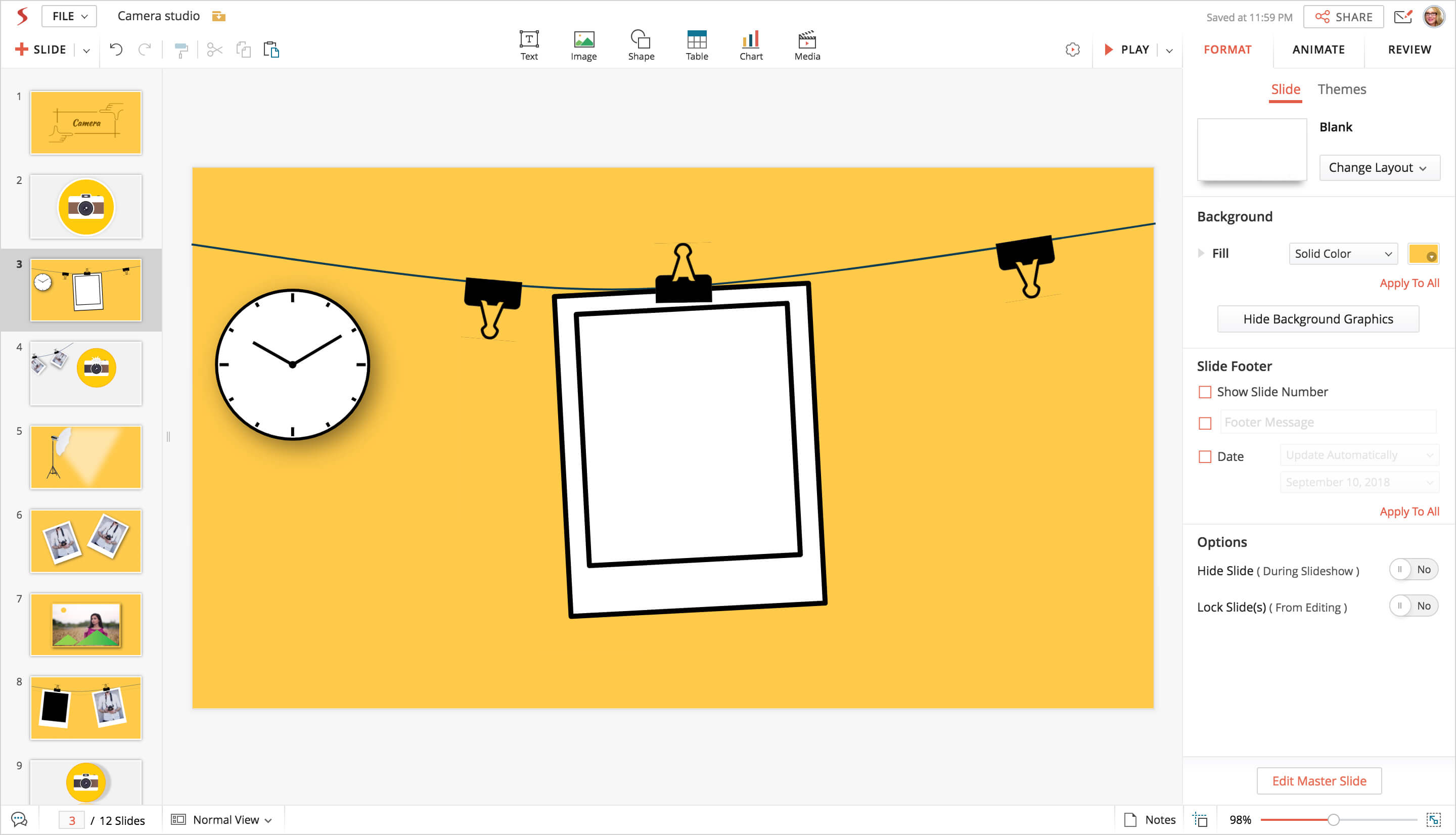Viewport: 1456px width, 835px height.
Task: Open the comments icon in status bar
Action: [19, 819]
